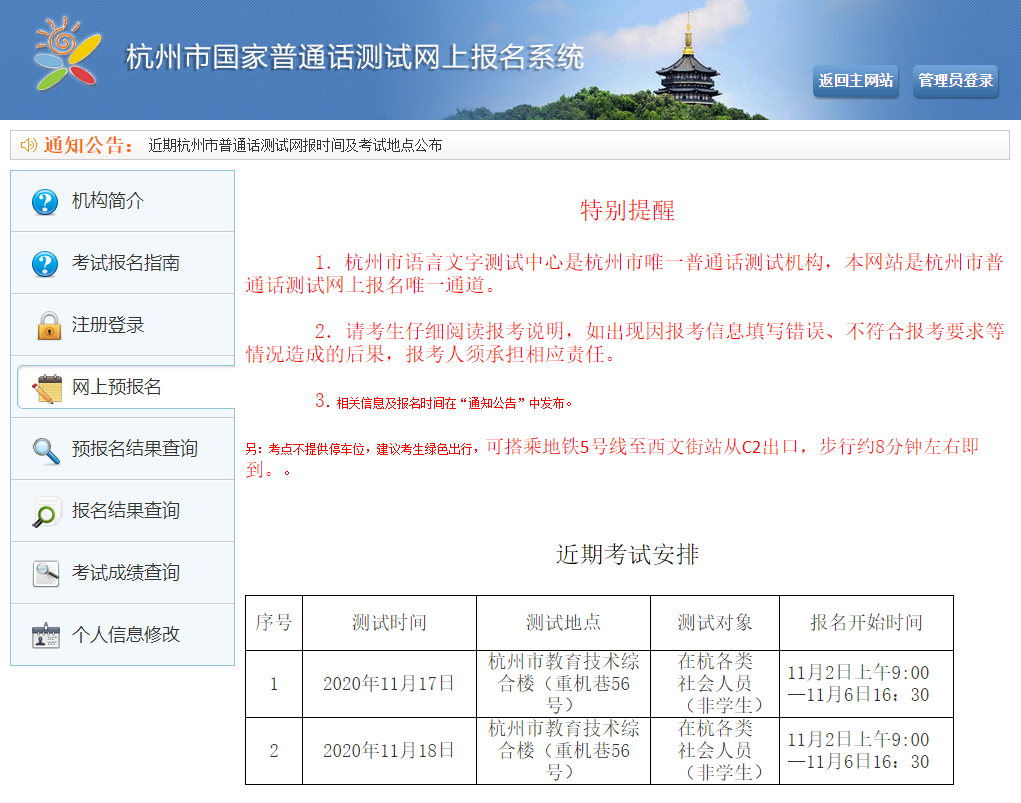Screen dimensions: 1021x803
Task: Select the 网上预报名 tab in the sidebar
Action: 117,387
